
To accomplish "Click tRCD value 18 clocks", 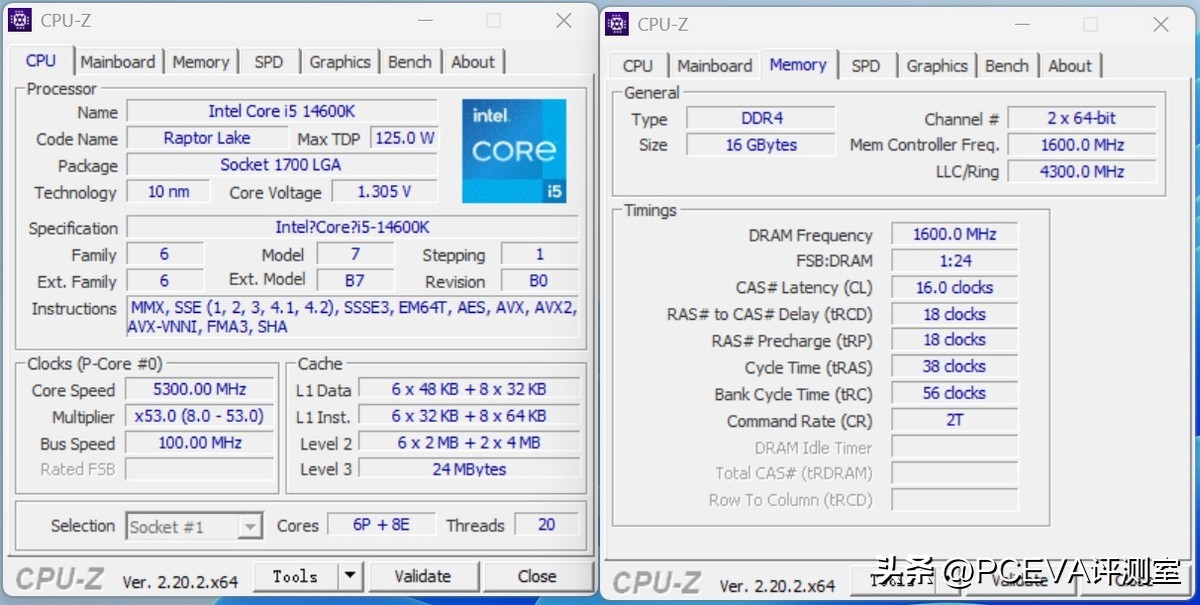I will (954, 314).
